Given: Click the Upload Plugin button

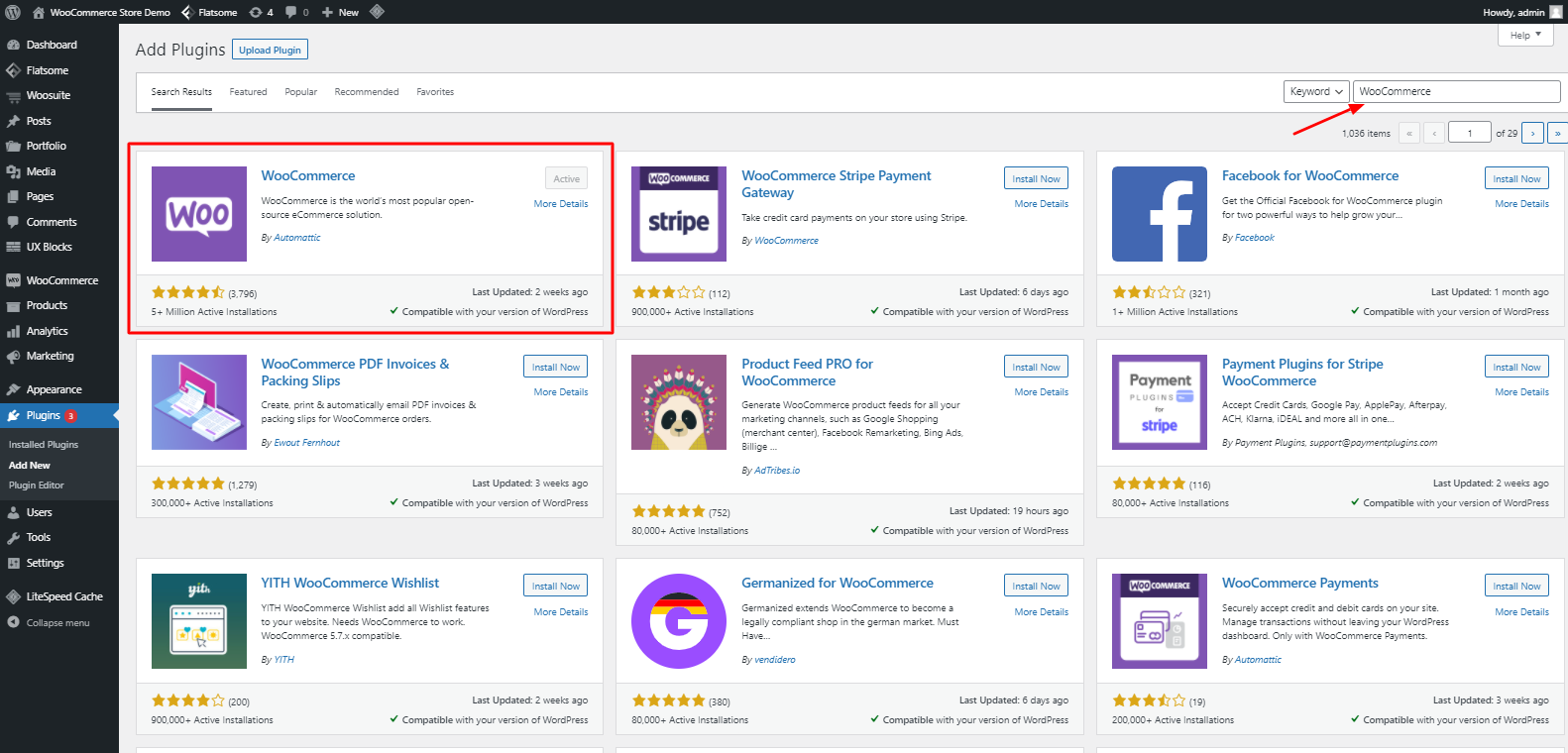Looking at the screenshot, I should click(270, 50).
